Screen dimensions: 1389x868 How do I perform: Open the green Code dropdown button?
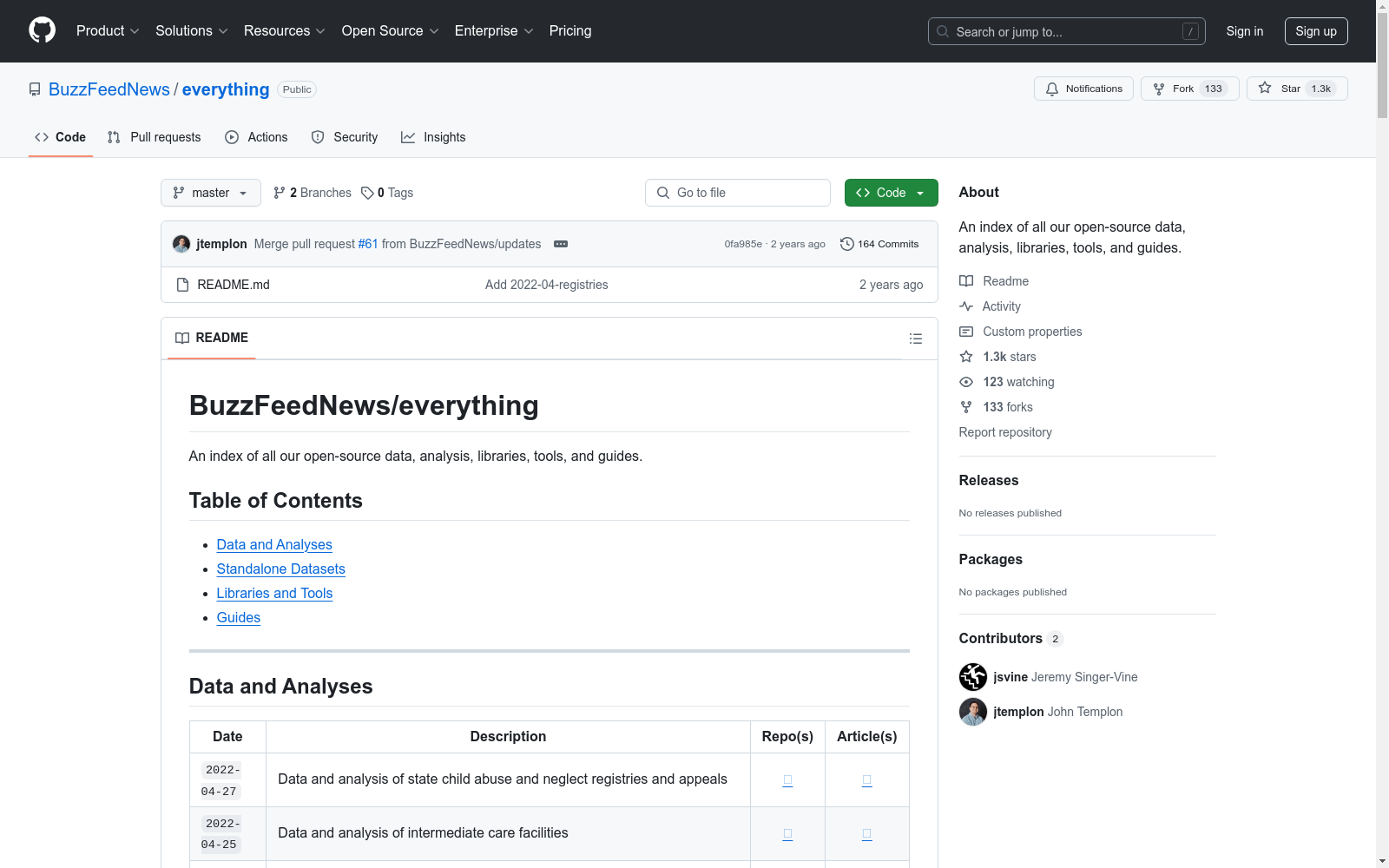point(892,193)
